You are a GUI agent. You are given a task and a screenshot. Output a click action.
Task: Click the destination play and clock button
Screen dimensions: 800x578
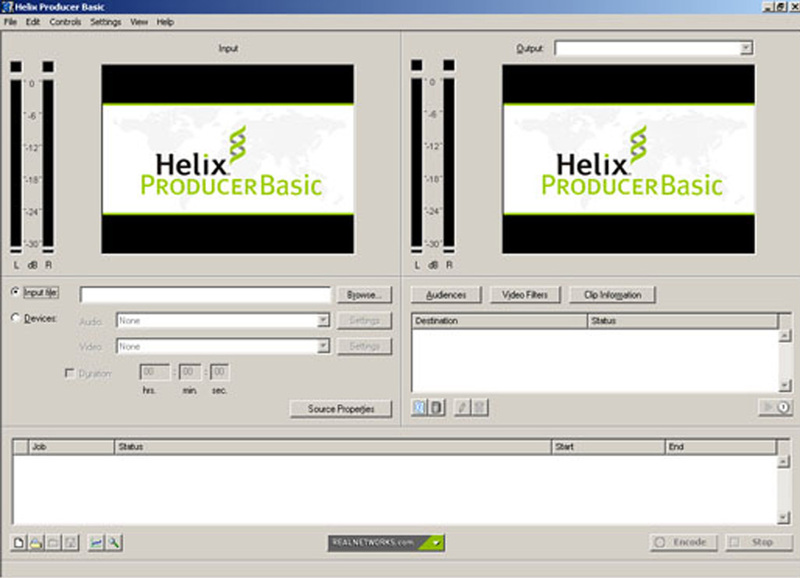coord(775,407)
